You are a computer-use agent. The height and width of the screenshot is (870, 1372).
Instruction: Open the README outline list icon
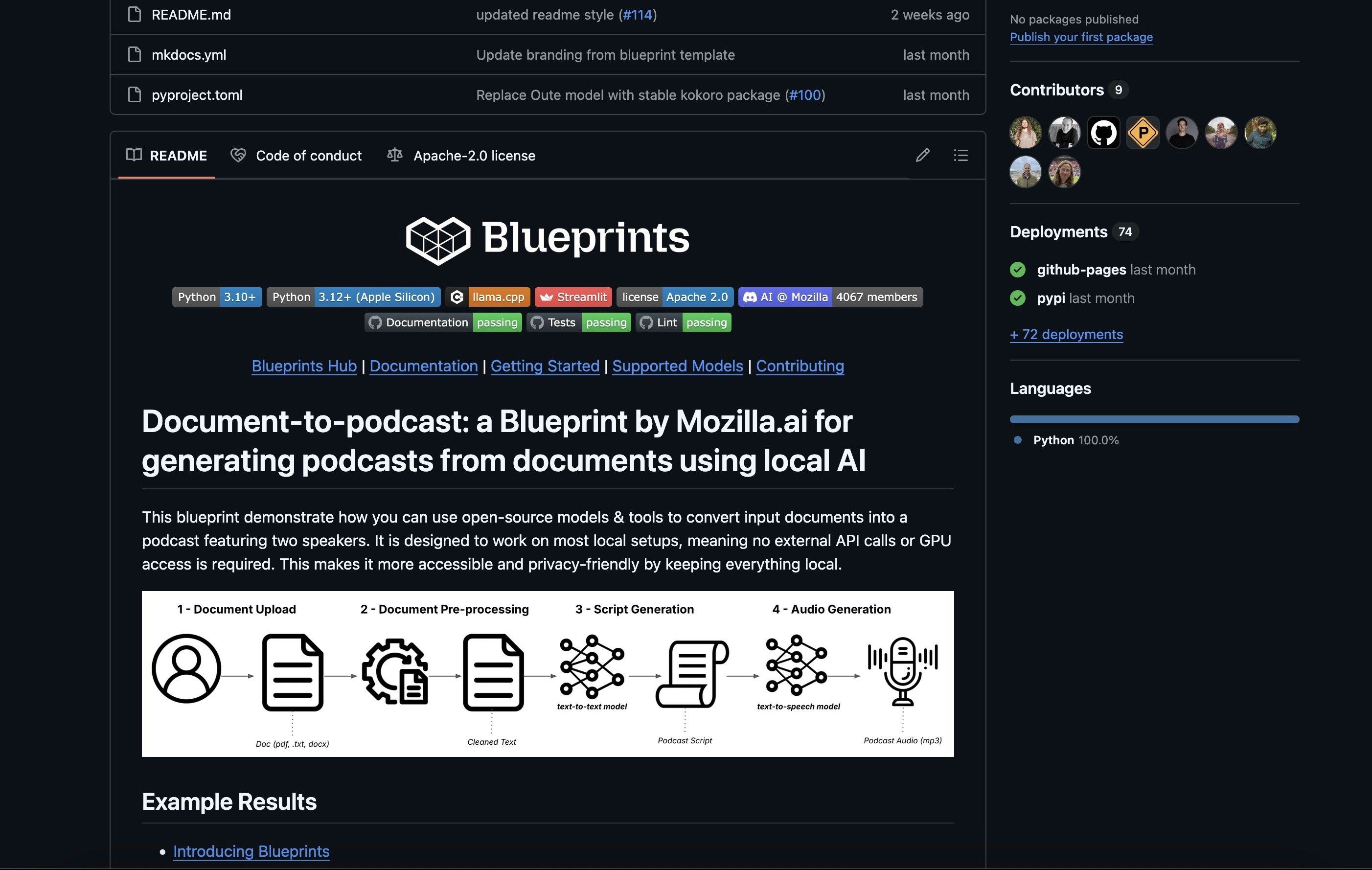coord(960,155)
